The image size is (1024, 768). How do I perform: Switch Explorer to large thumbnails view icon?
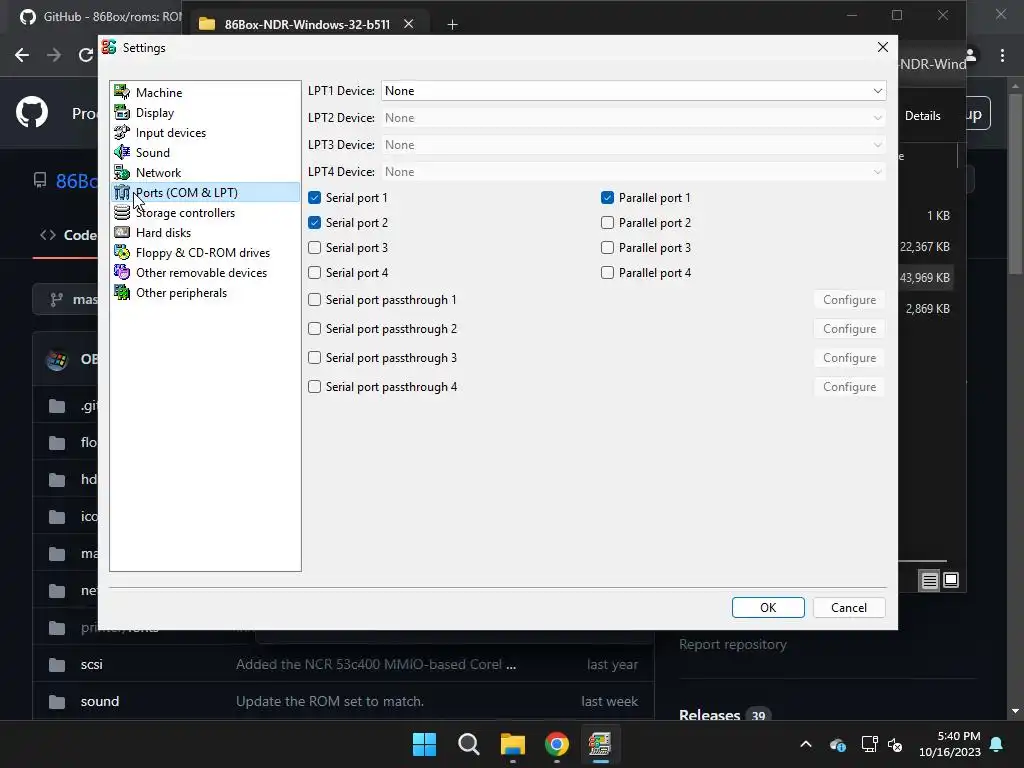coord(951,580)
